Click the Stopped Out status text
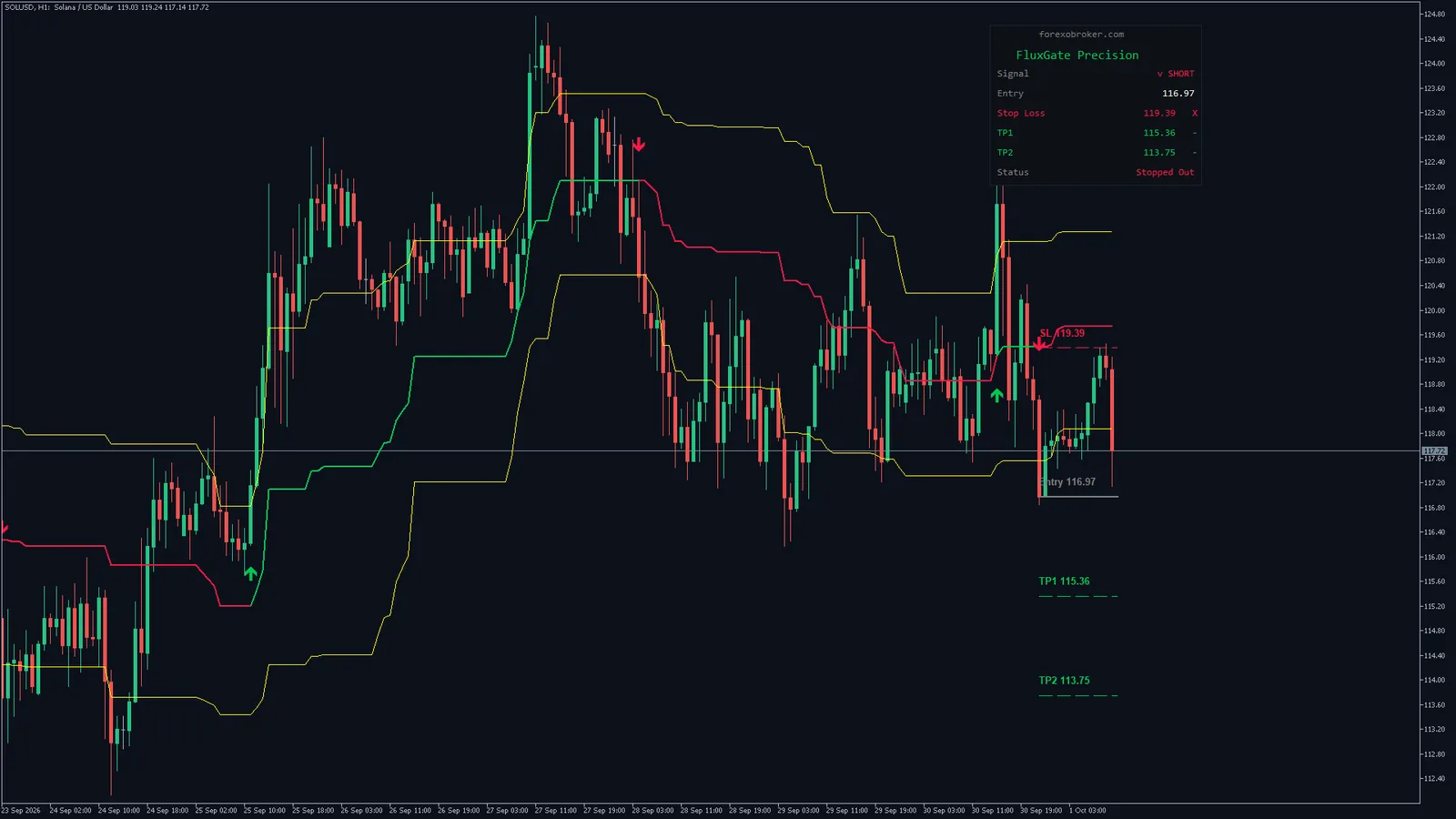 1165,172
